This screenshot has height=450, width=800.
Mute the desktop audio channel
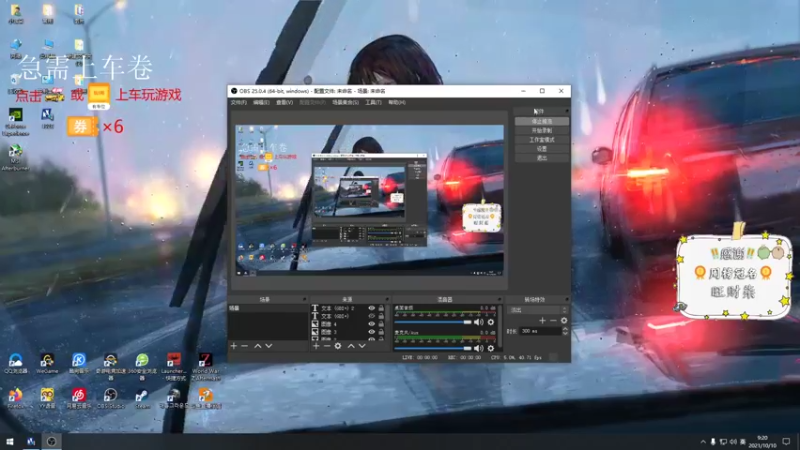click(478, 322)
